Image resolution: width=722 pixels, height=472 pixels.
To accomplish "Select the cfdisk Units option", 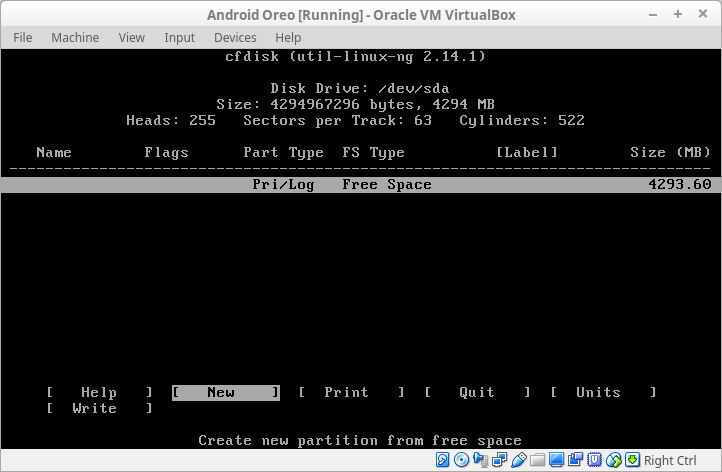I will 603,392.
